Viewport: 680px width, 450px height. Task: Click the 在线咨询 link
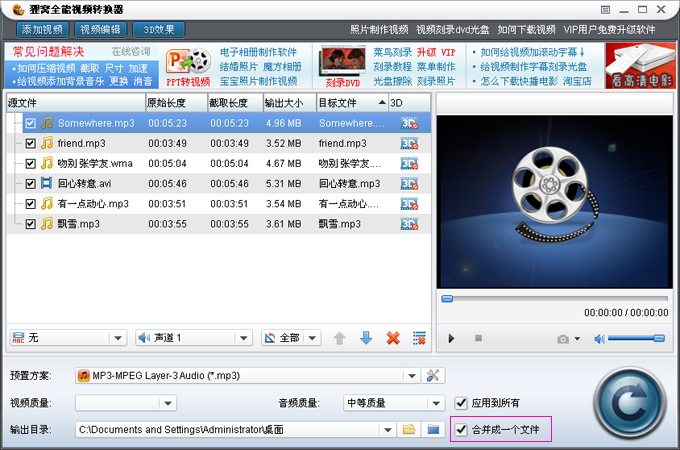131,52
